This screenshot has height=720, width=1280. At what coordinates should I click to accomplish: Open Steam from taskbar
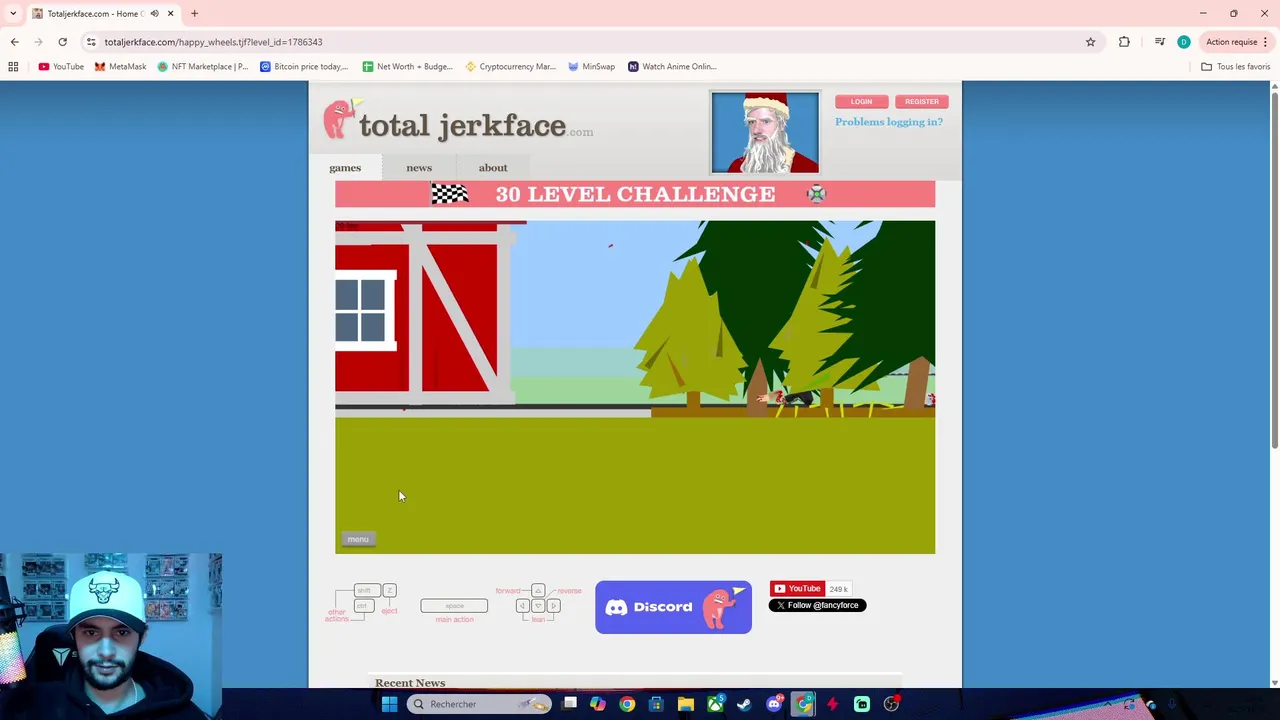coord(744,704)
